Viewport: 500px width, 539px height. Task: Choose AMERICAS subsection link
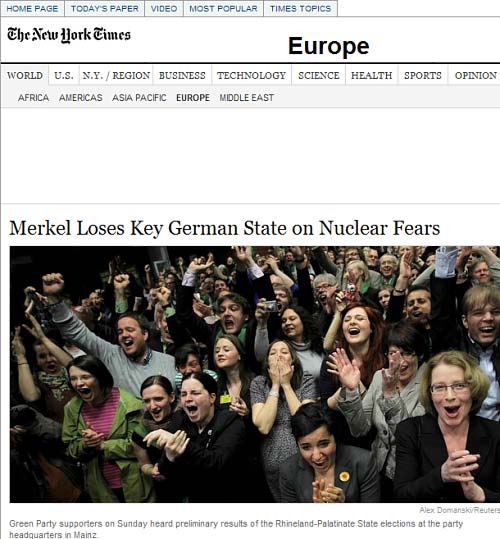click(x=81, y=98)
